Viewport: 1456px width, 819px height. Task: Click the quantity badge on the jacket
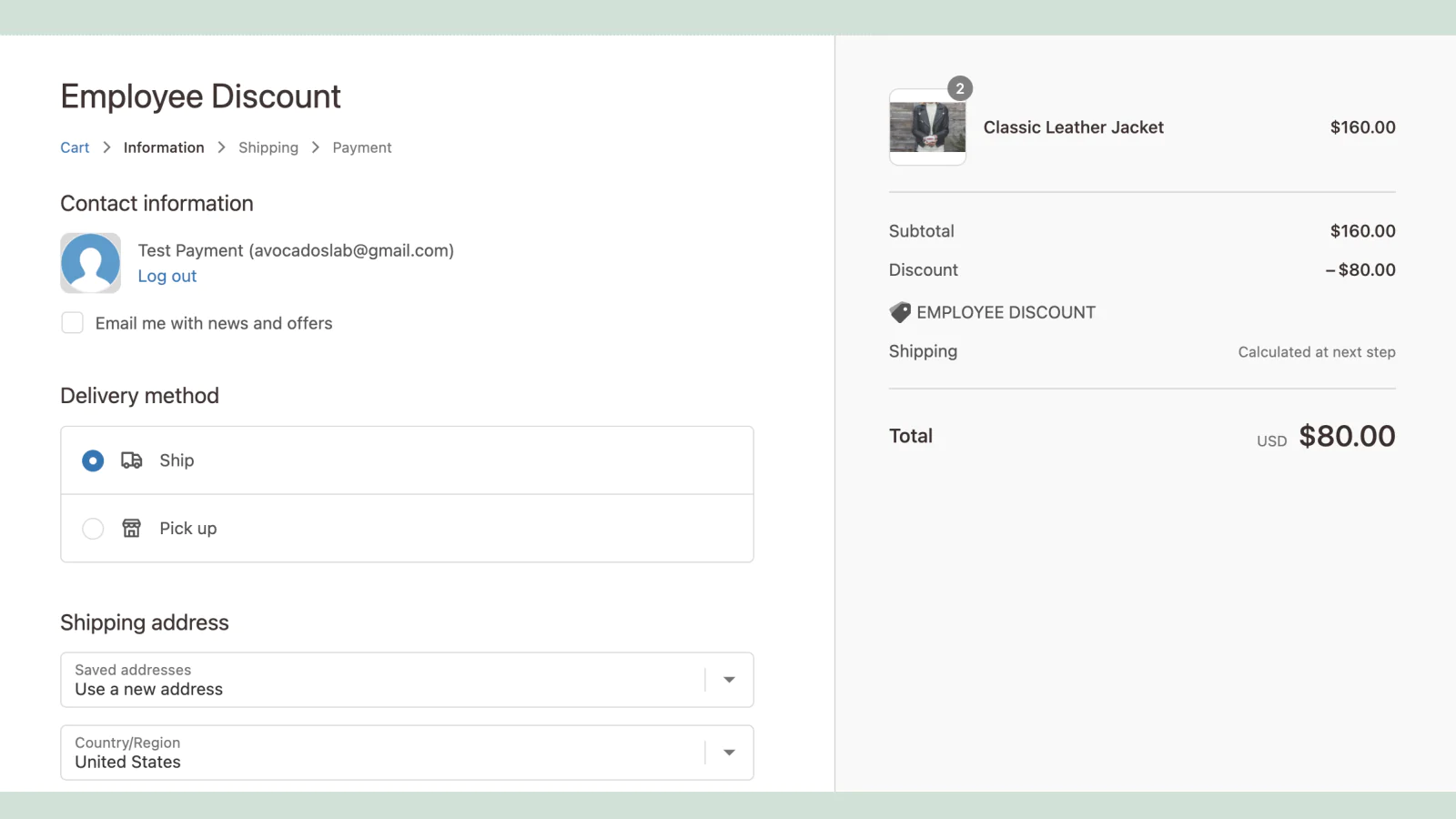pos(960,88)
